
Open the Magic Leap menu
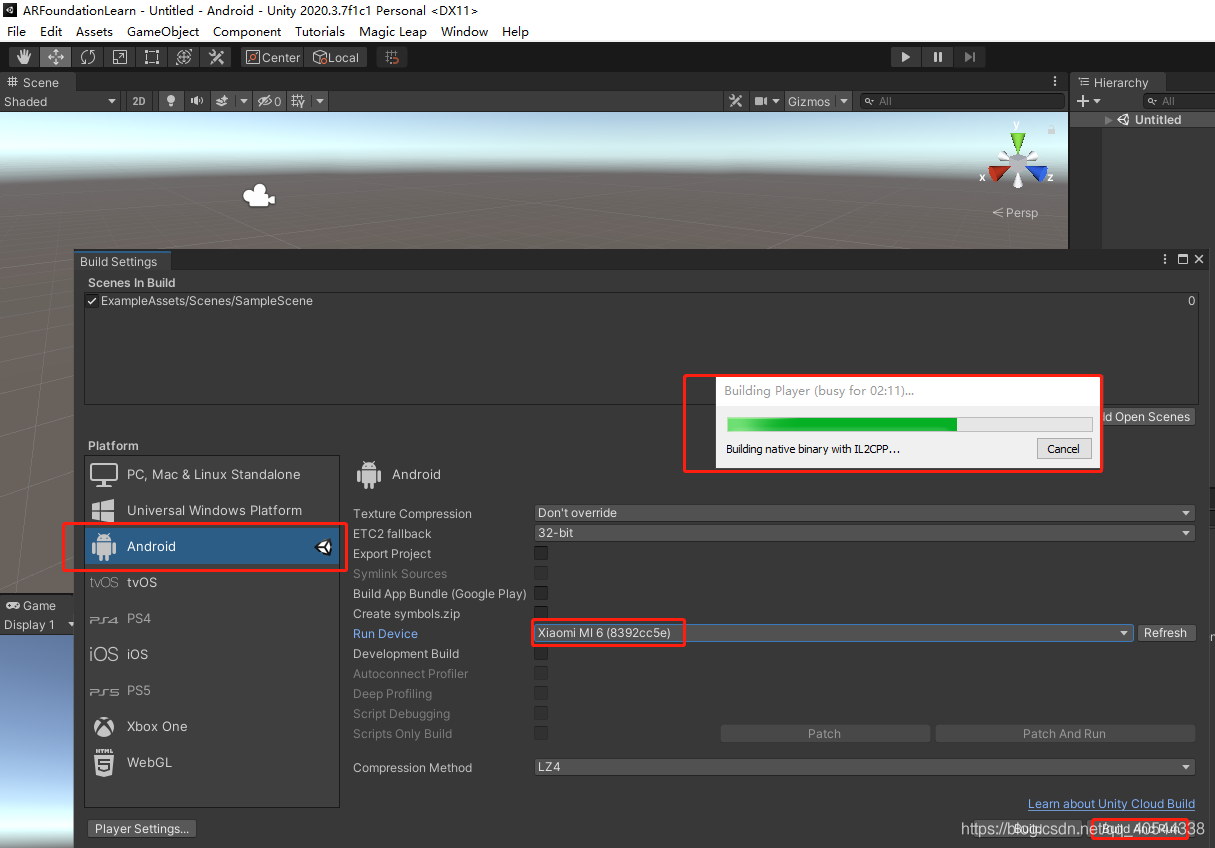point(393,32)
